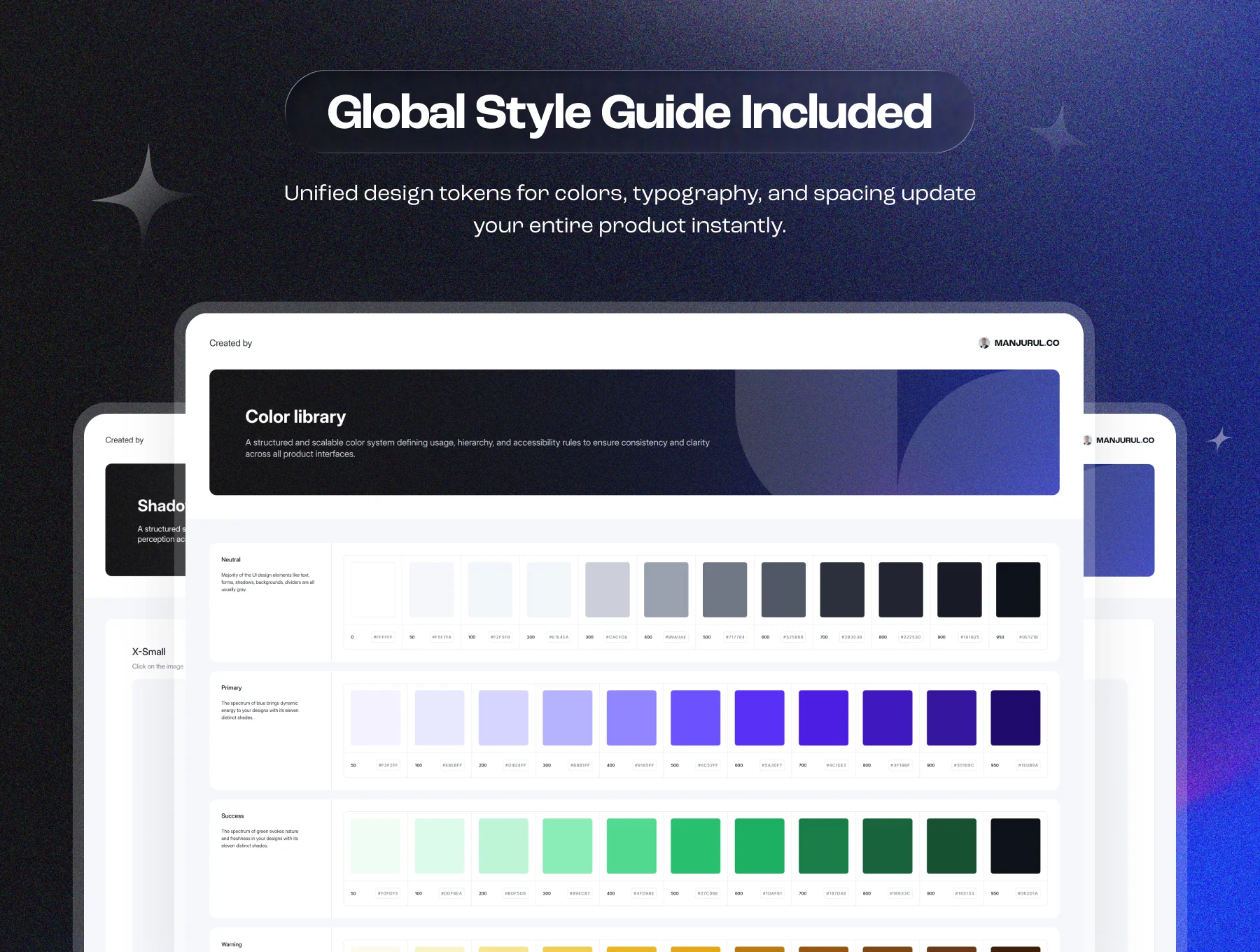The image size is (1260, 952).
Task: Select the Neutral 0 white swatch
Action: tap(373, 589)
